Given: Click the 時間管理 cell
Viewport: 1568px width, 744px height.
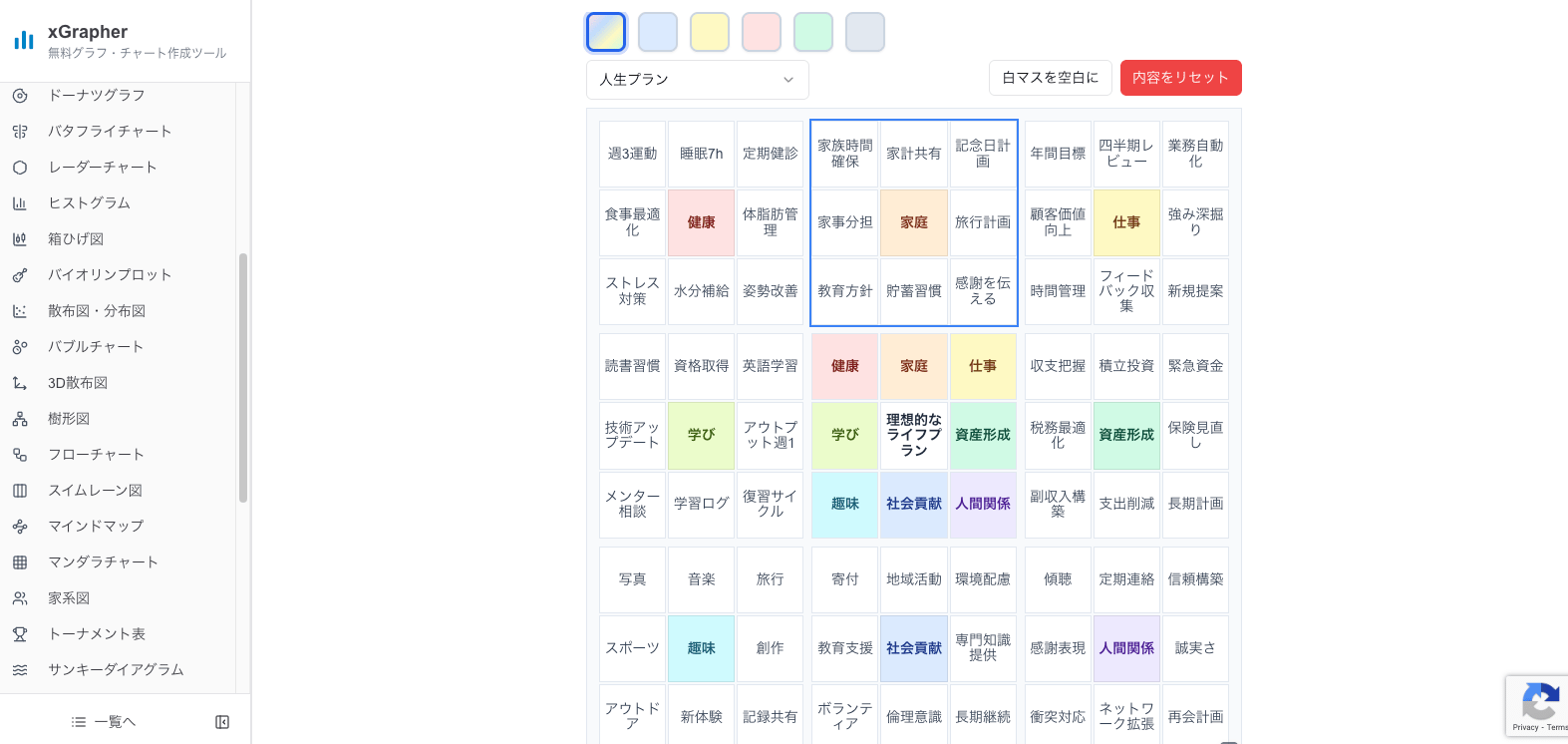Looking at the screenshot, I should pyautogui.click(x=1058, y=291).
